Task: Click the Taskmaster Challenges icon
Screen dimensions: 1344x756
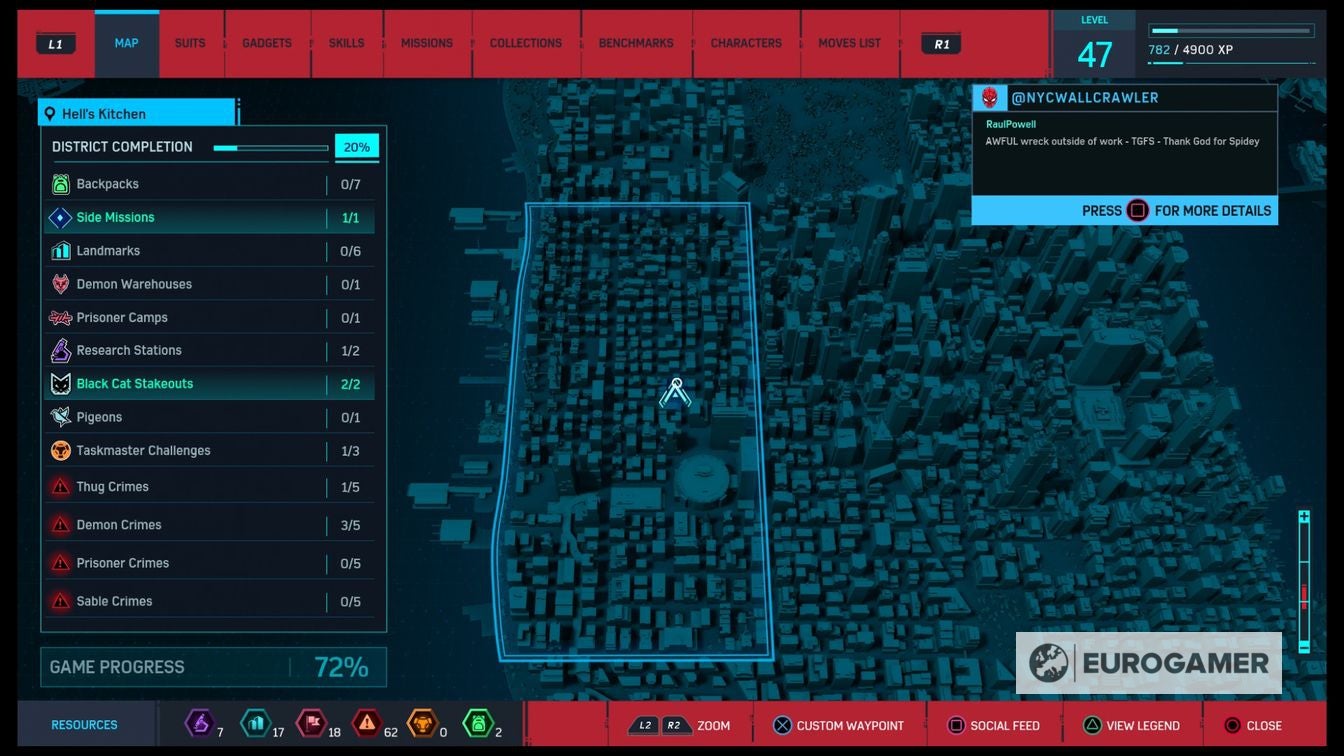Action: click(x=60, y=451)
